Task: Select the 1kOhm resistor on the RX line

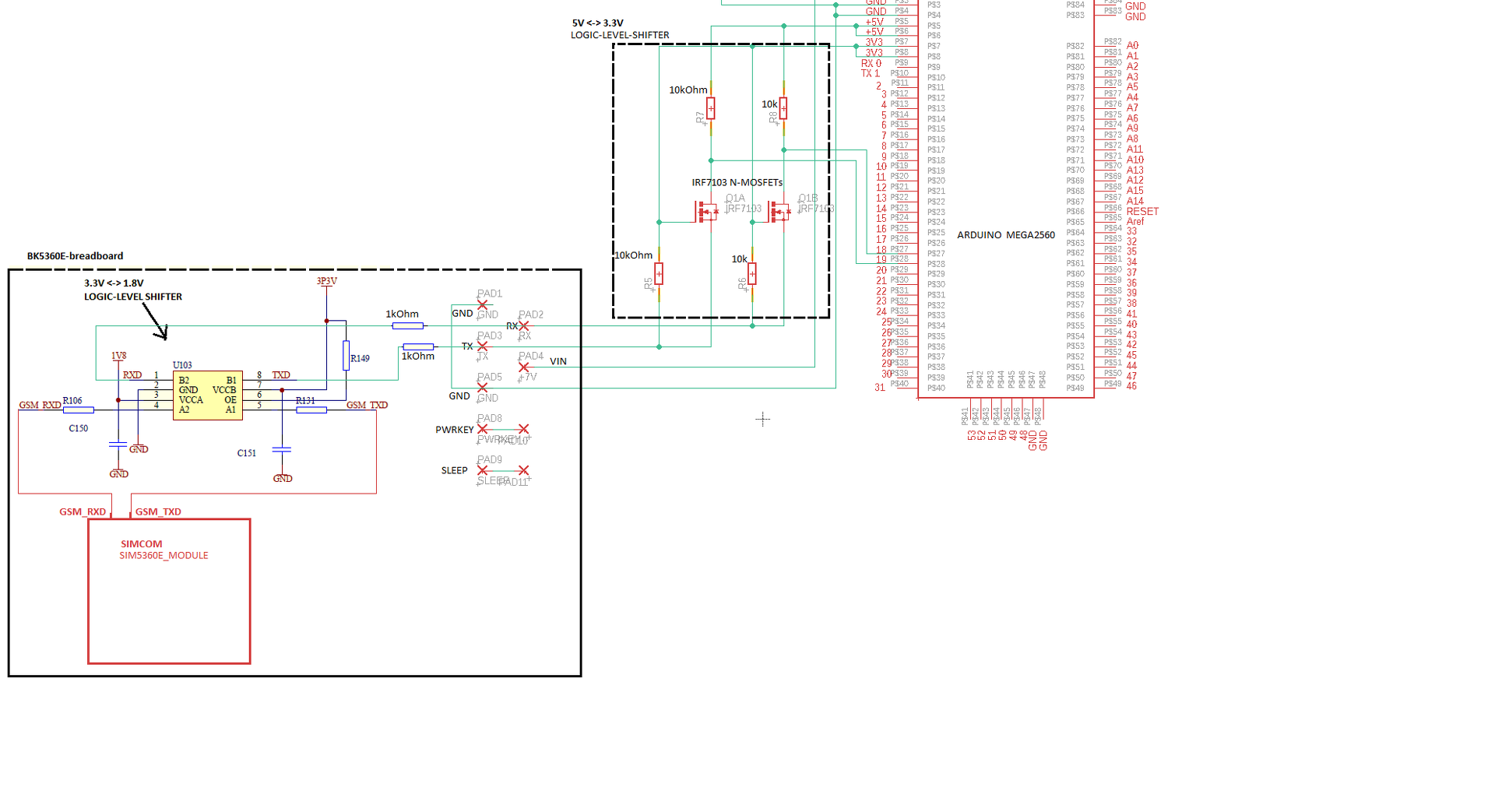Action: [x=407, y=325]
